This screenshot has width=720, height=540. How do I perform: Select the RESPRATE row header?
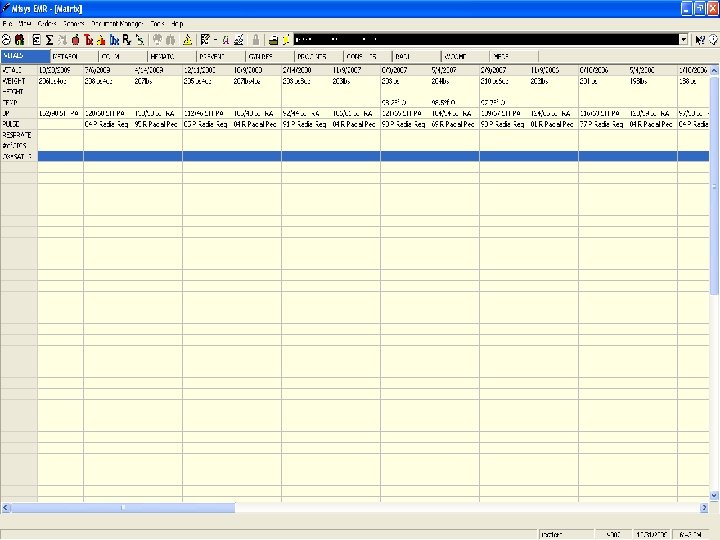19,135
